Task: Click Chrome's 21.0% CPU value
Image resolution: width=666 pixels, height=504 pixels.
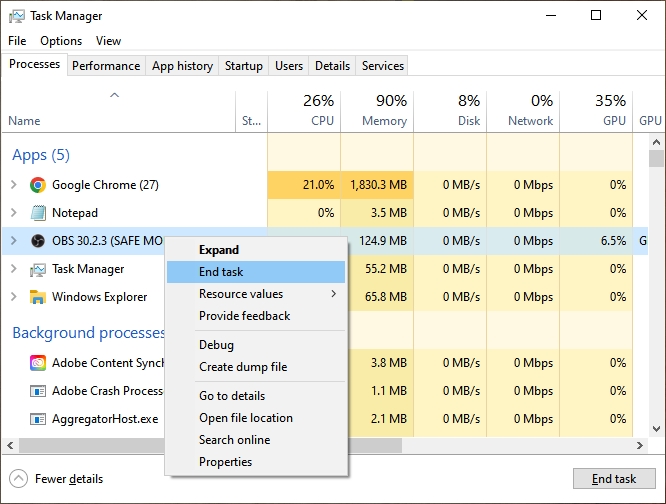Action: (x=318, y=185)
